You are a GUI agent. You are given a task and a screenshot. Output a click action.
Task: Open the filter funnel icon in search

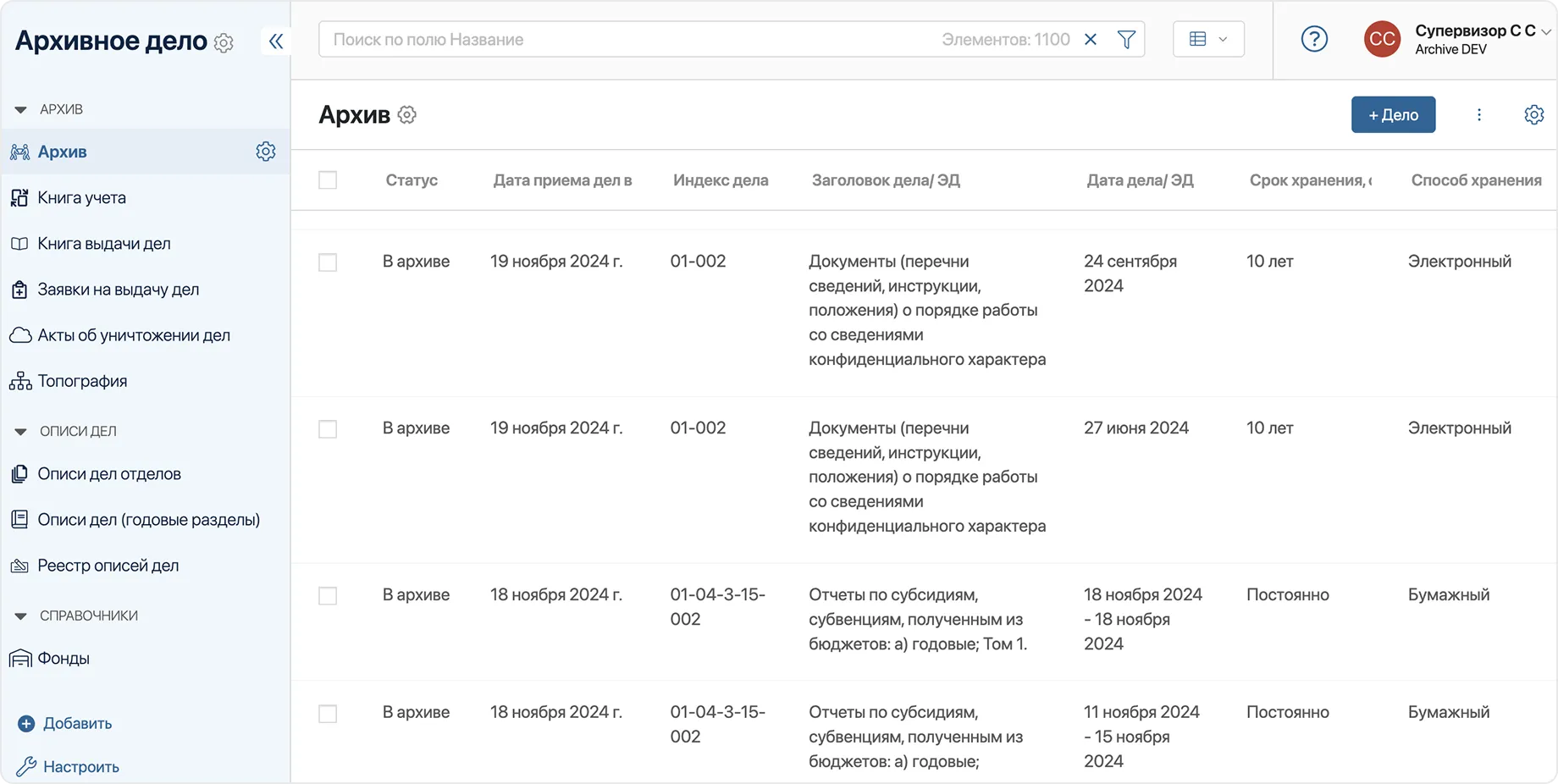coord(1126,40)
